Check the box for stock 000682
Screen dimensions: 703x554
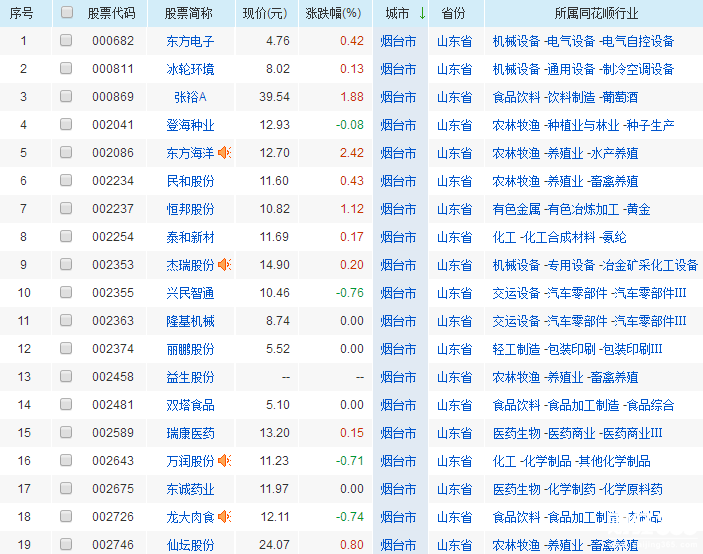(66, 40)
